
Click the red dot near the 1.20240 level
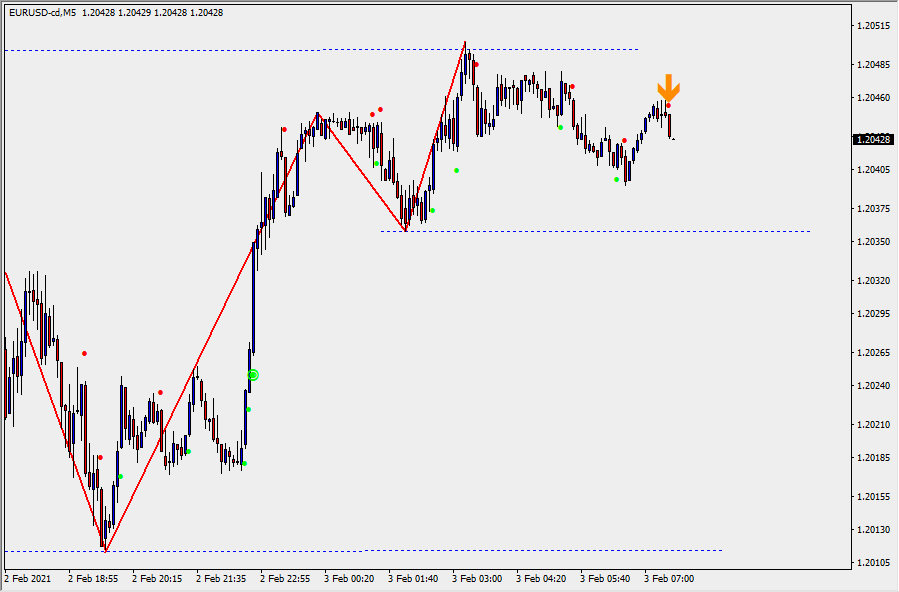[x=160, y=392]
